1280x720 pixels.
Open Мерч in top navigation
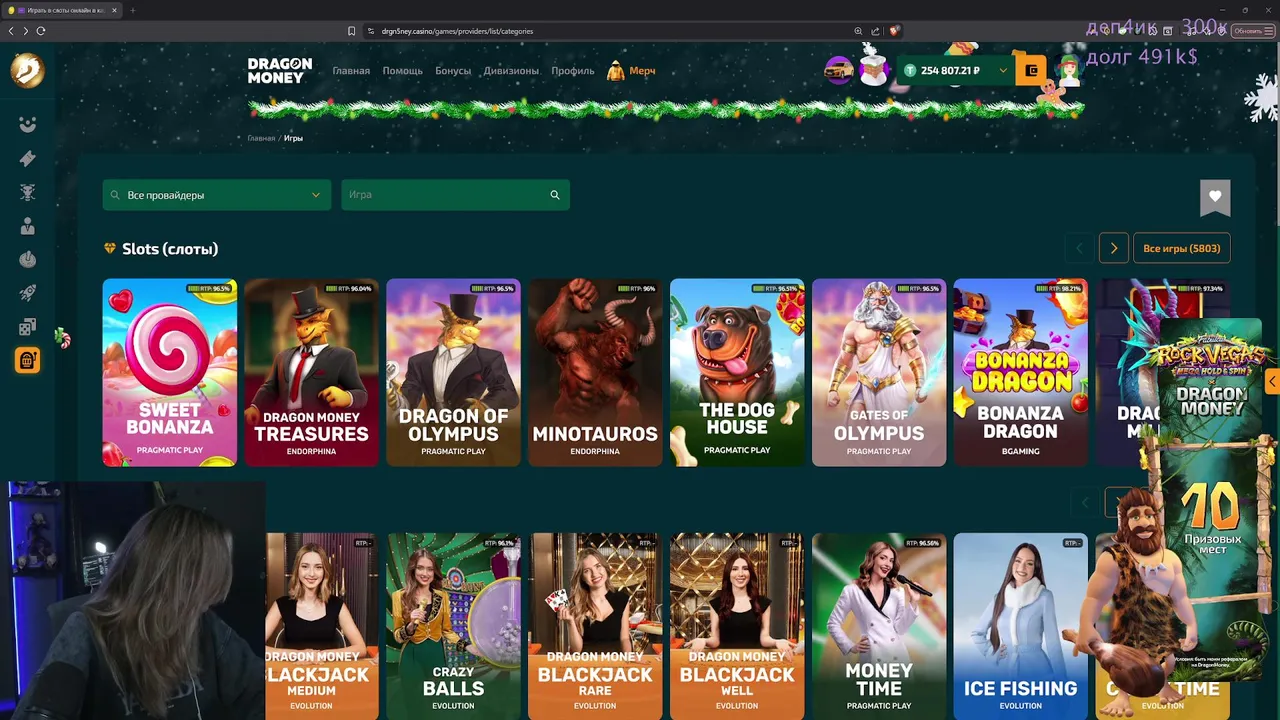[x=631, y=71]
